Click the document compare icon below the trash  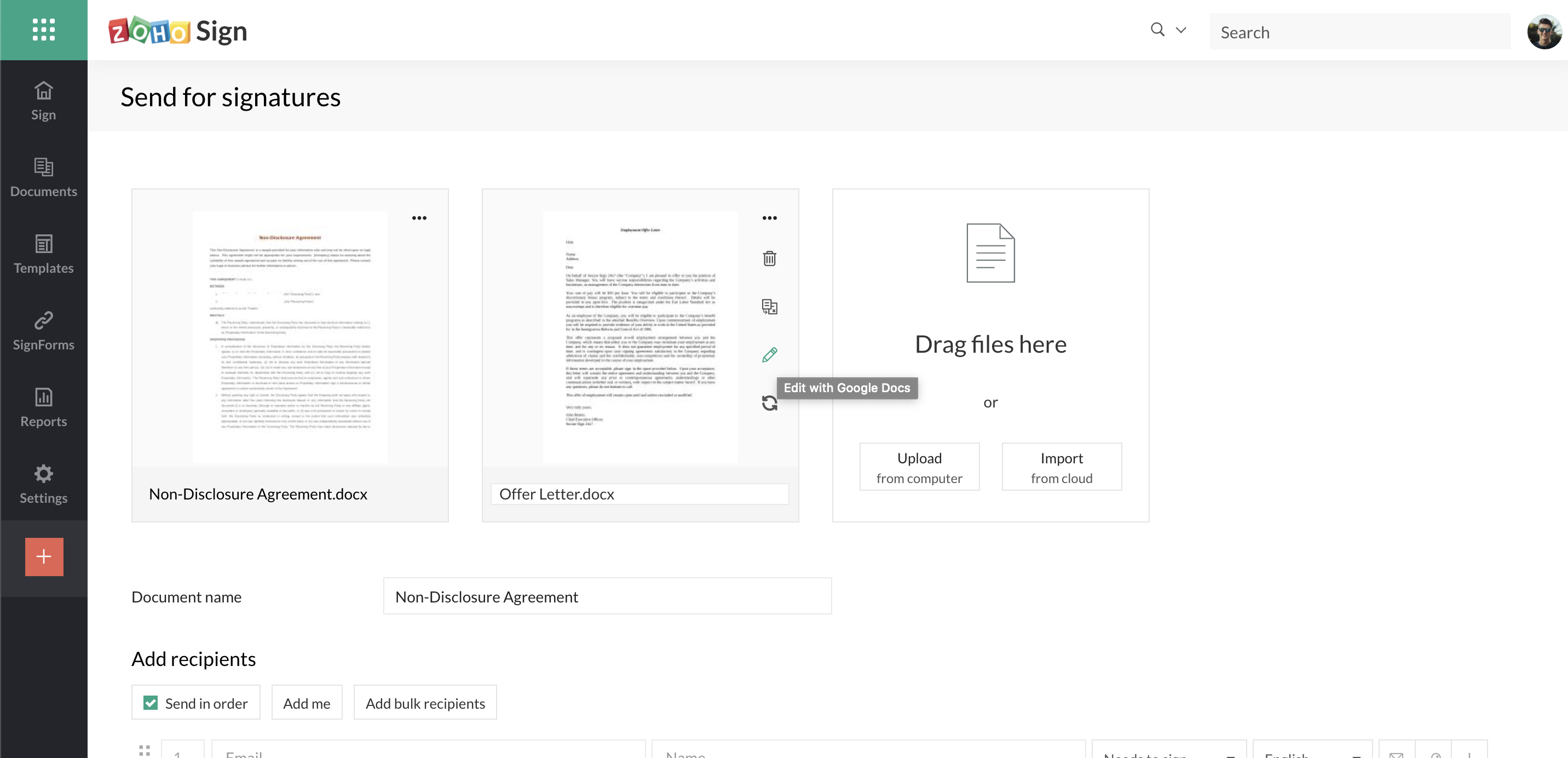tap(769, 307)
